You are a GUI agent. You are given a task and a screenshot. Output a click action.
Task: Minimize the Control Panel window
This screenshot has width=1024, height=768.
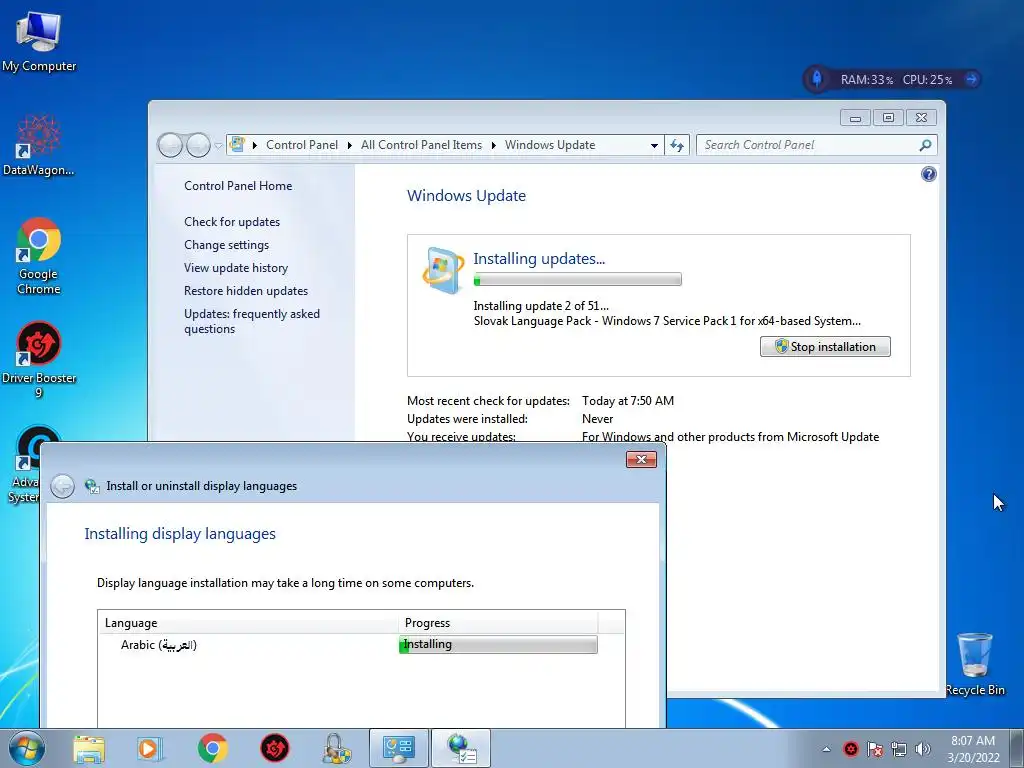coord(856,118)
